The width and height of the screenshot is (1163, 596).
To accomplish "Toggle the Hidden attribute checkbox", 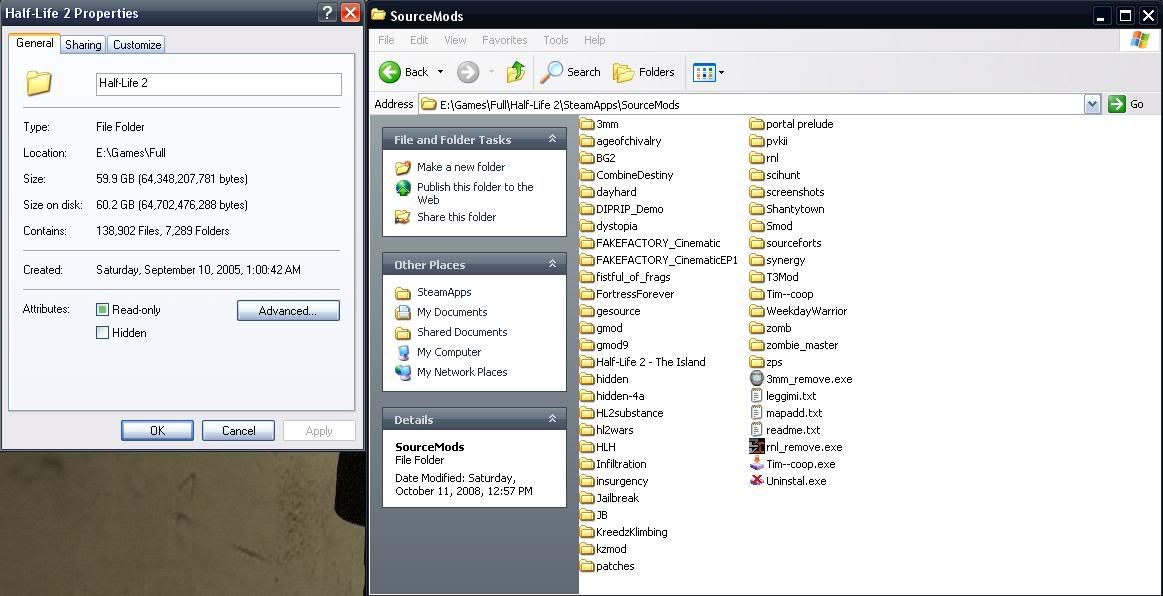I will coord(102,333).
